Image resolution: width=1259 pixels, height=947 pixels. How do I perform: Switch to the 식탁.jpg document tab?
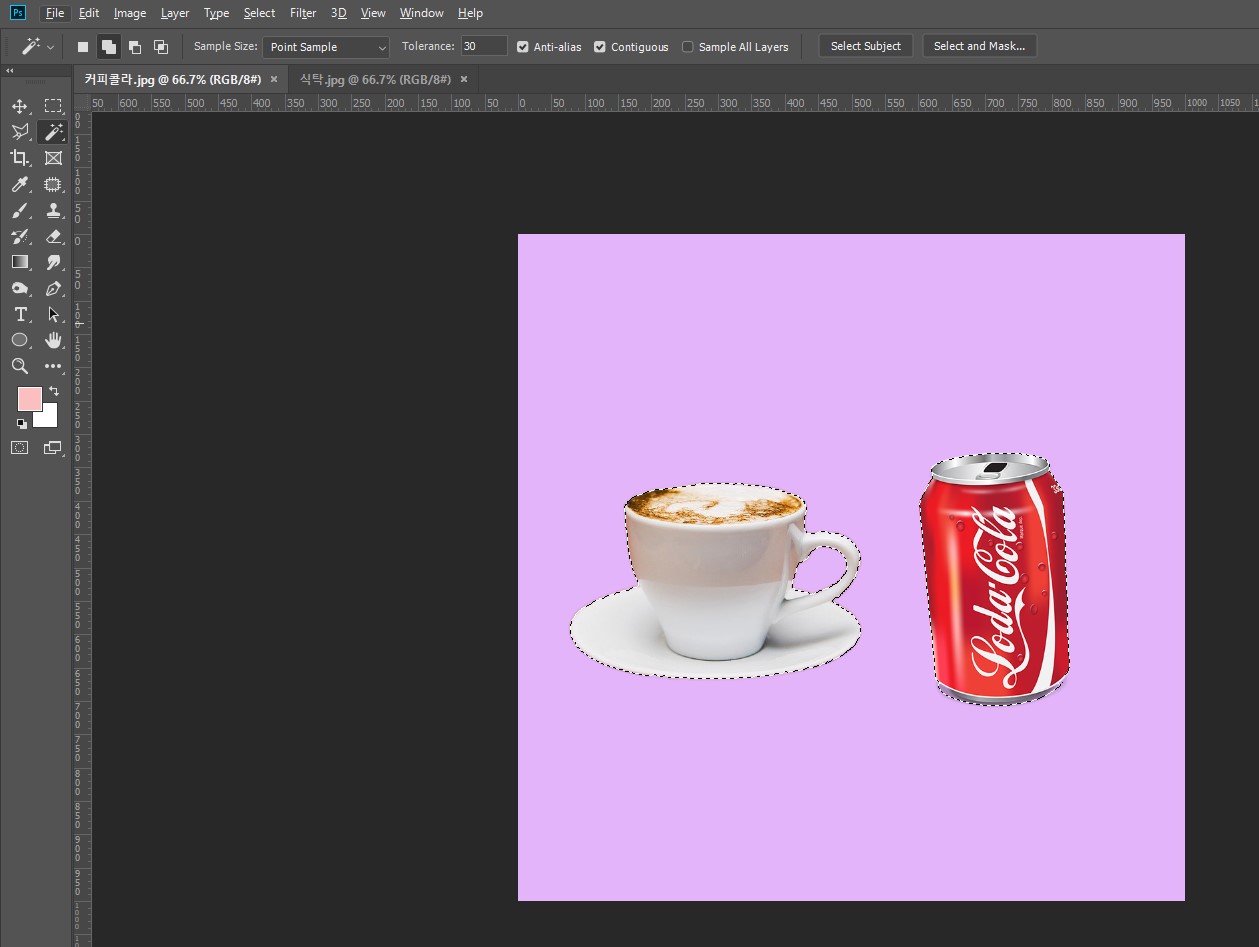point(375,79)
